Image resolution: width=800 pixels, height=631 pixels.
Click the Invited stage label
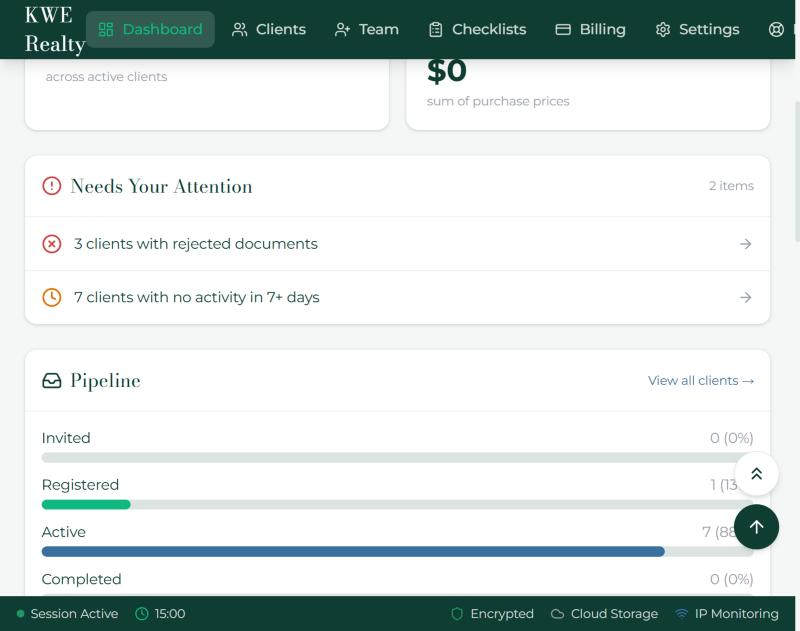(x=66, y=438)
